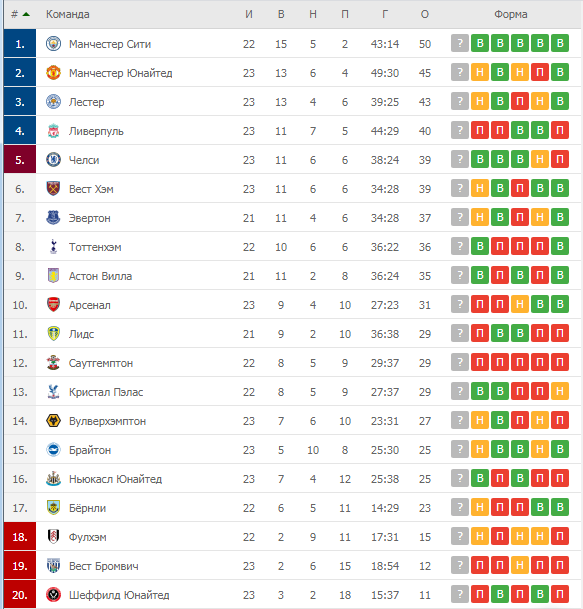Click the Шеффилд Юнайтед crest icon

[x=53, y=595]
